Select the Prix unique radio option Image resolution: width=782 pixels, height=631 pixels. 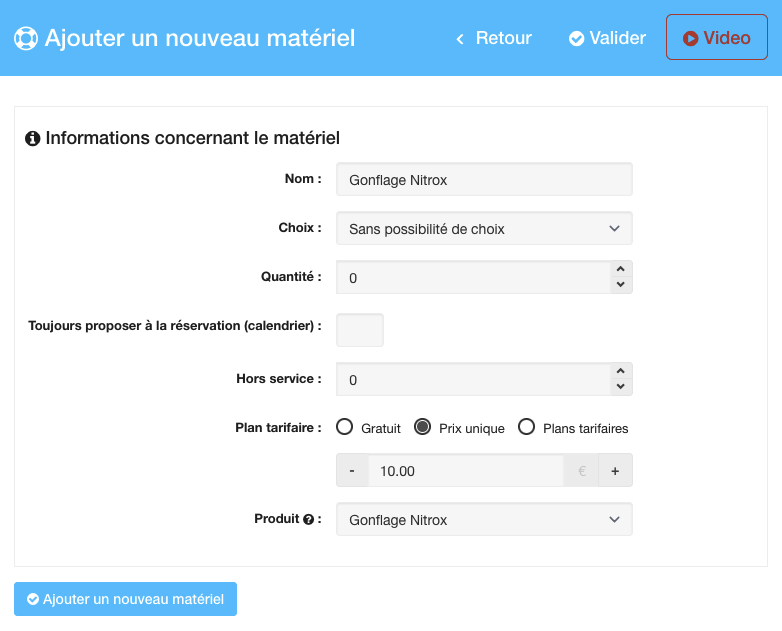(x=422, y=427)
